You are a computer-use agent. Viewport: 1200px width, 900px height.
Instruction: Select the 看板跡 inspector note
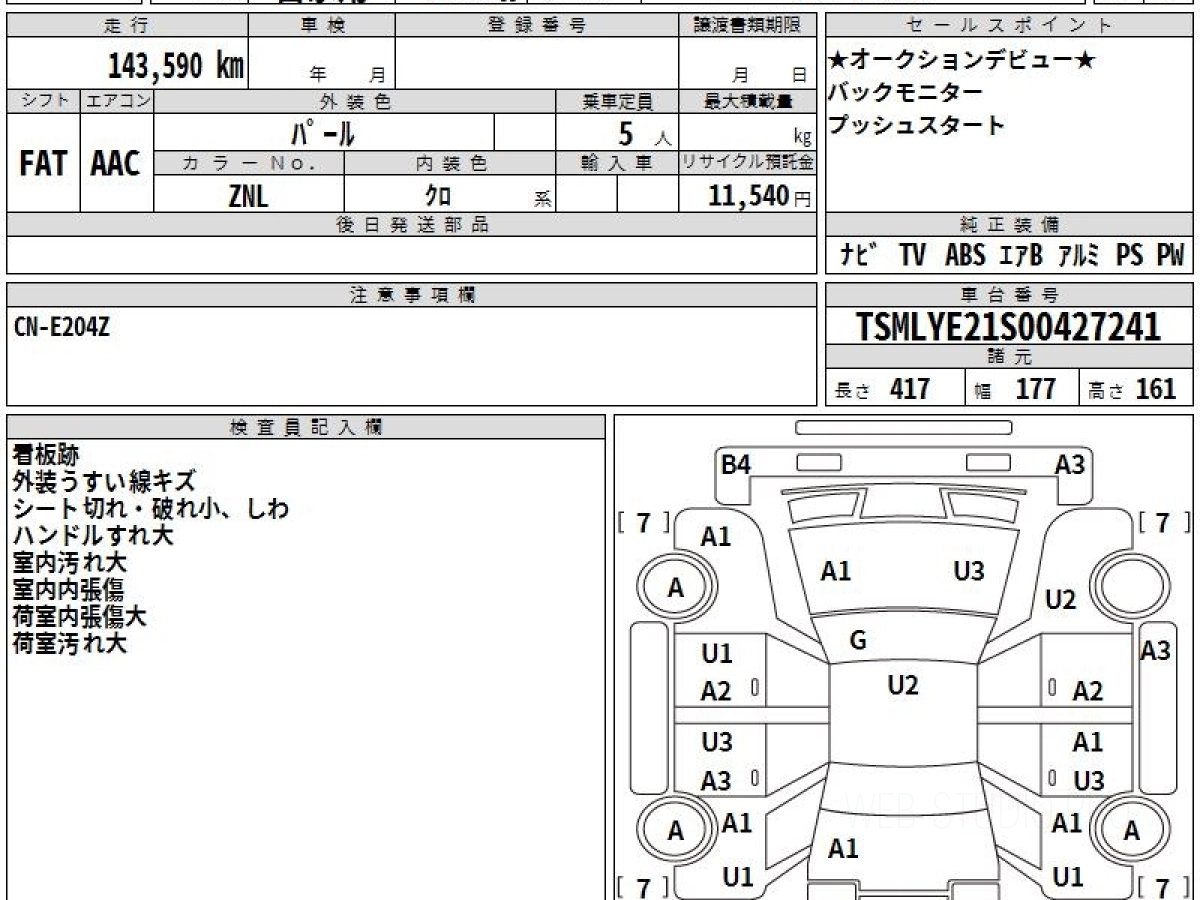[x=45, y=454]
